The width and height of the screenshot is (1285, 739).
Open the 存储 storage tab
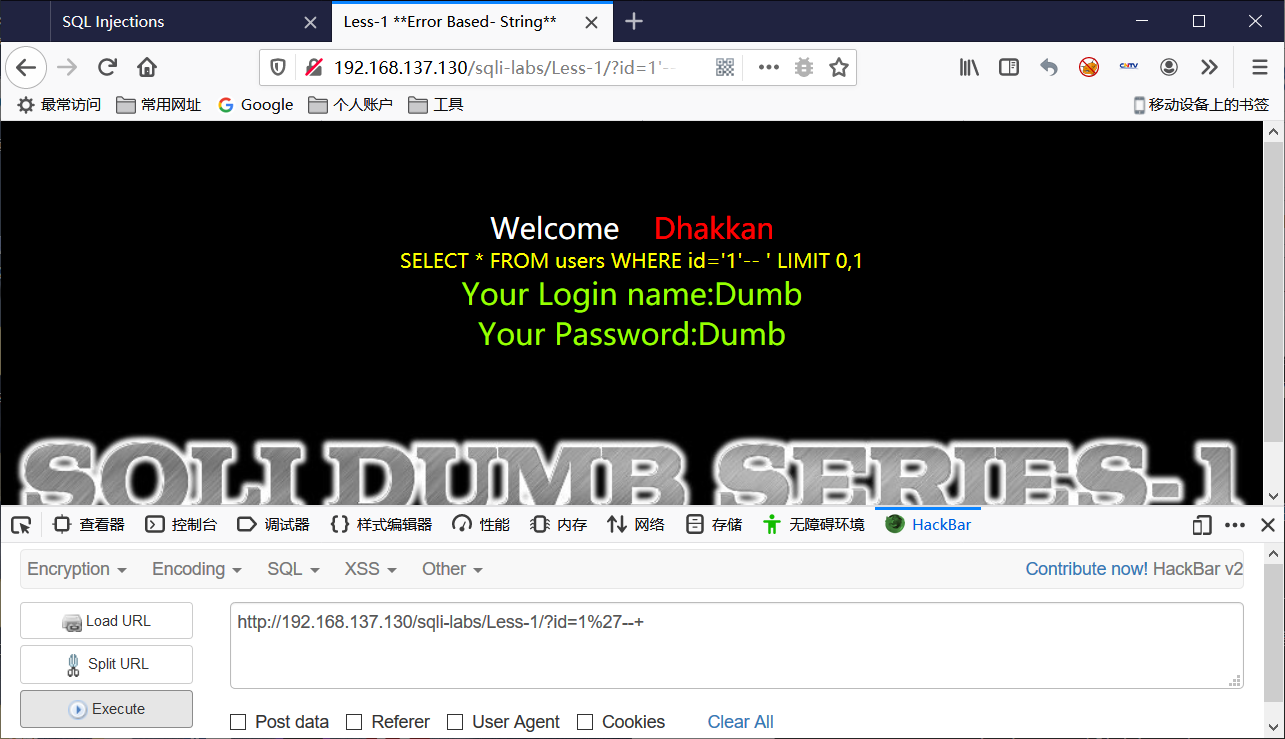pos(714,524)
